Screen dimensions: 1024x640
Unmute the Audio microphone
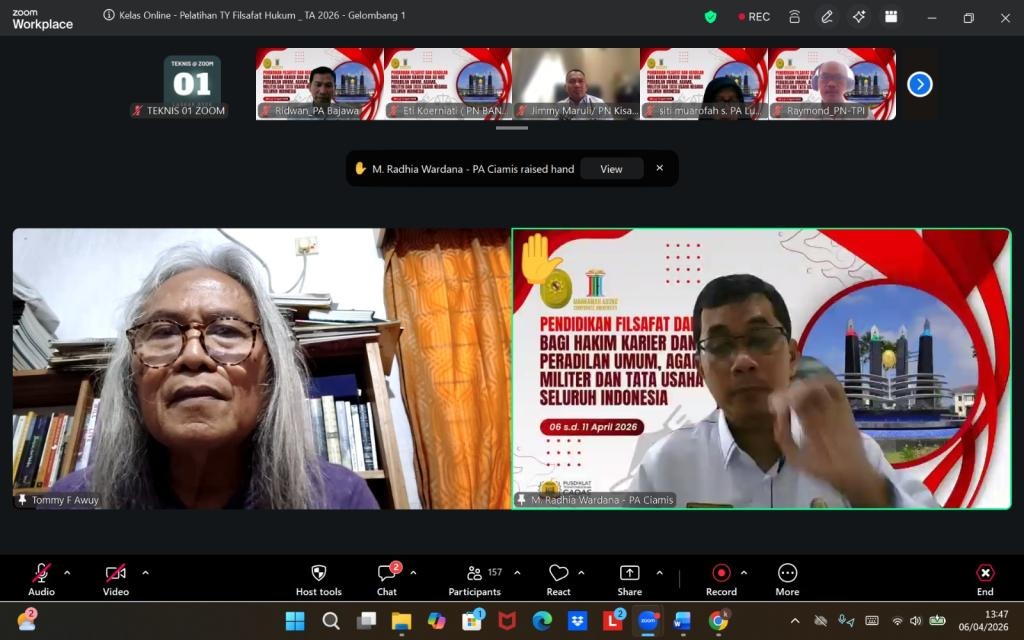(x=41, y=573)
